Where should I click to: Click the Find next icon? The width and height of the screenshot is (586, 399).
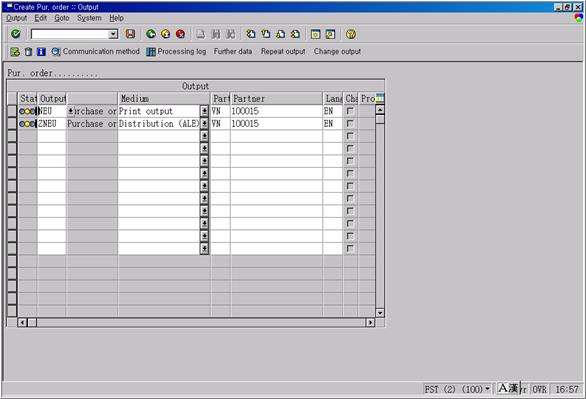tap(231, 34)
